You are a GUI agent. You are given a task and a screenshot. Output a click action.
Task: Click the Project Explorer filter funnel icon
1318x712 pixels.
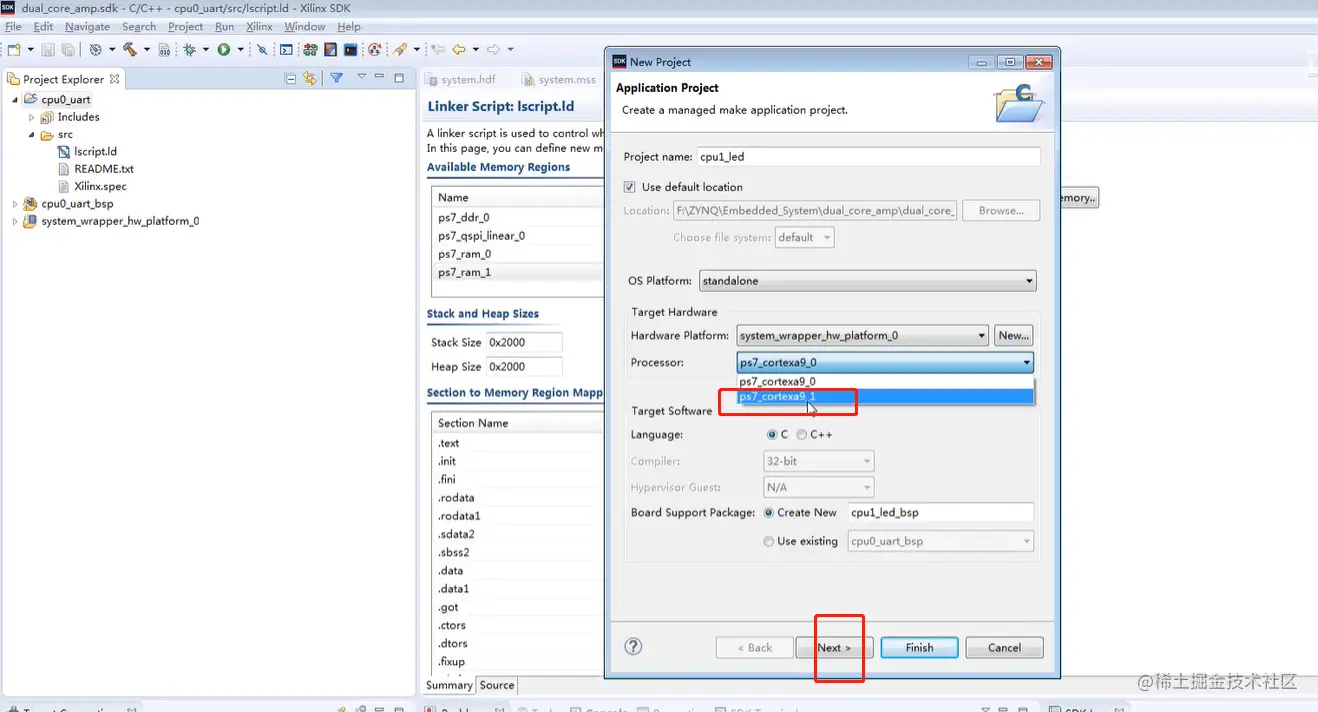tap(337, 78)
